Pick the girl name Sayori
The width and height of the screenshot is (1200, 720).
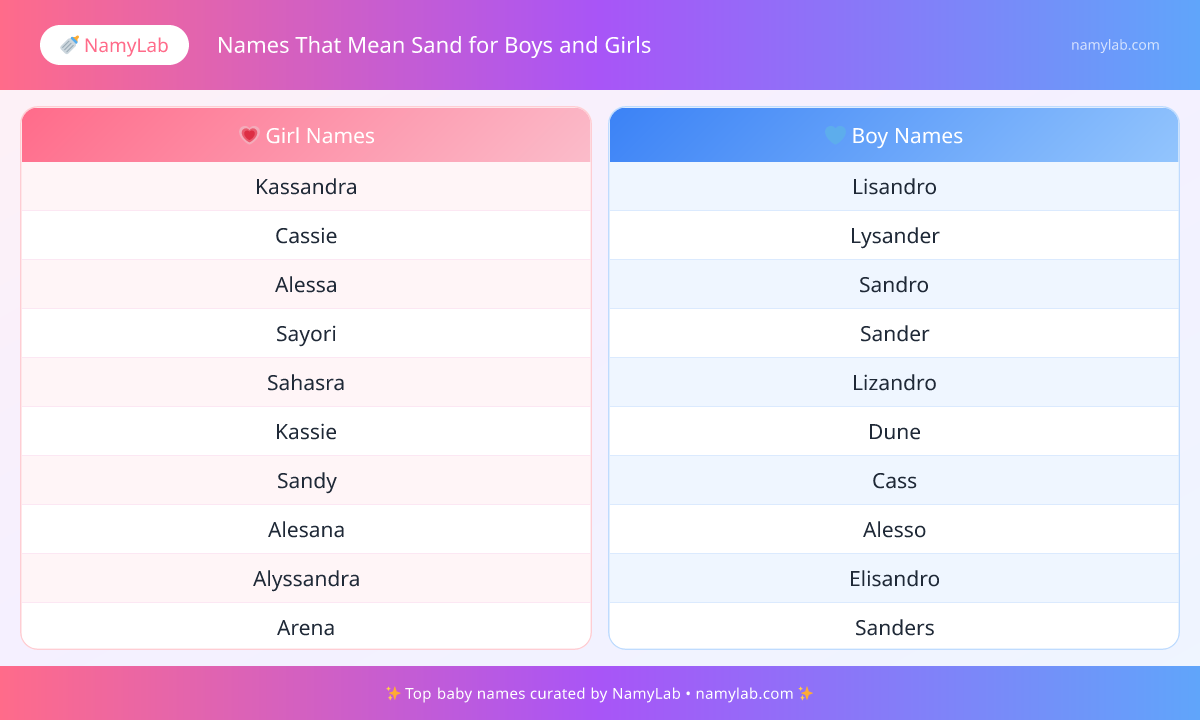point(306,334)
